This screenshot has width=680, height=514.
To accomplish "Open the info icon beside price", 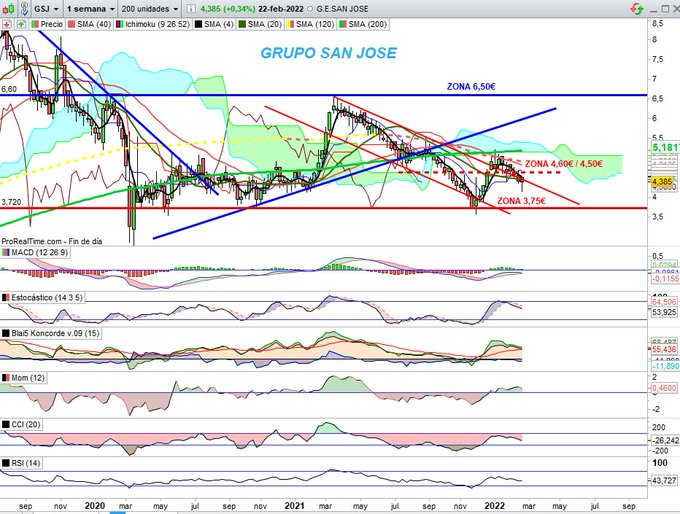I will (x=191, y=9).
